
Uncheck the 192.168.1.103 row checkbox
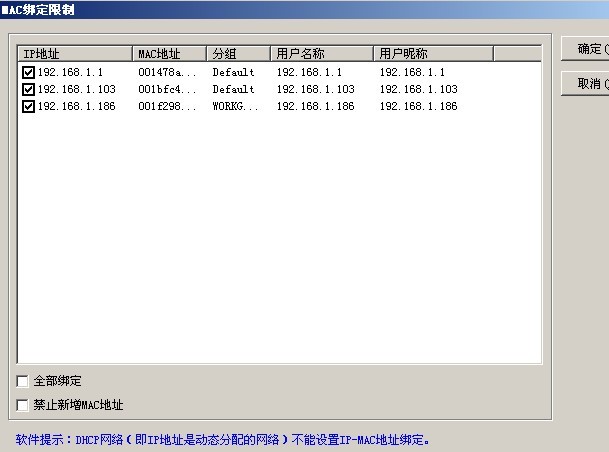[28, 89]
